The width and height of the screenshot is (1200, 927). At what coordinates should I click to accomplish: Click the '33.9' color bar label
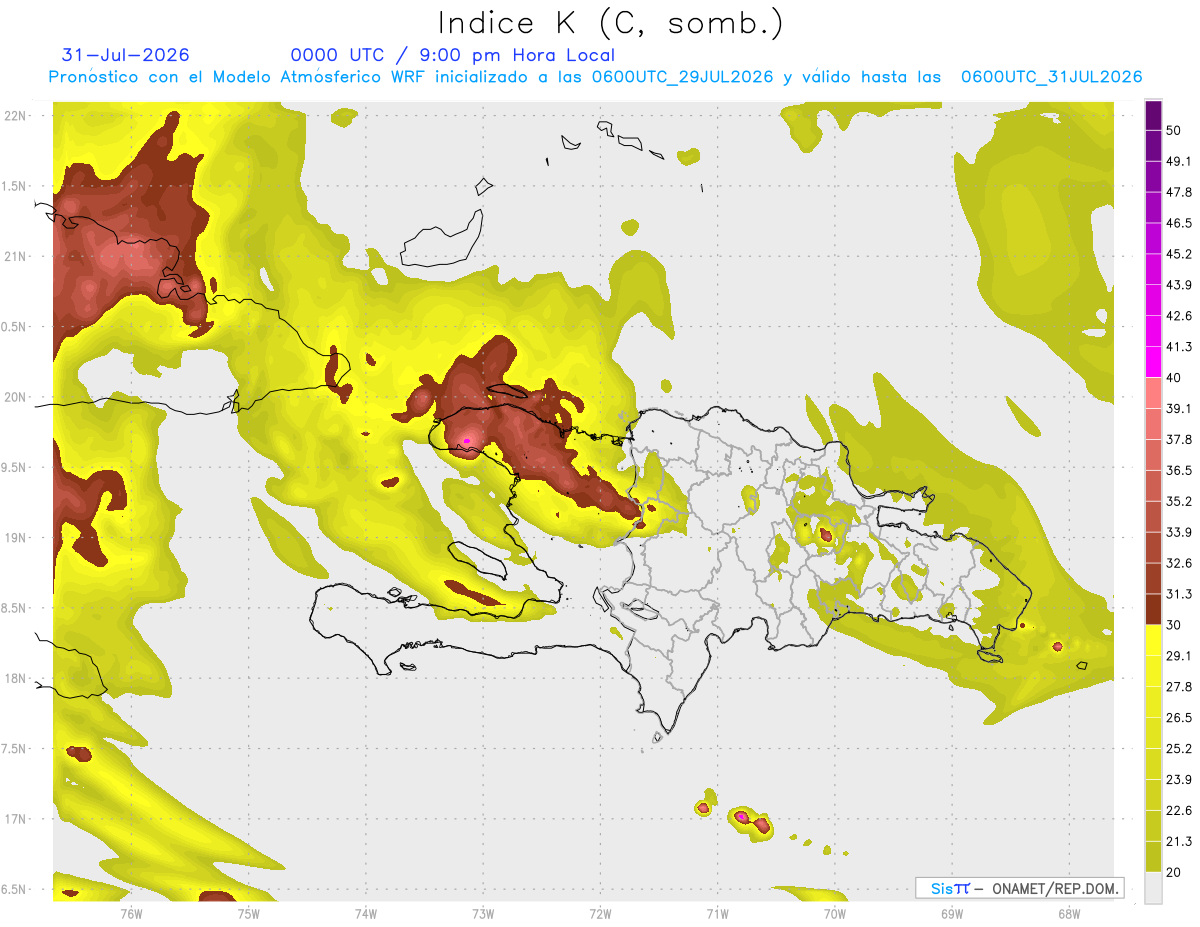click(1178, 532)
